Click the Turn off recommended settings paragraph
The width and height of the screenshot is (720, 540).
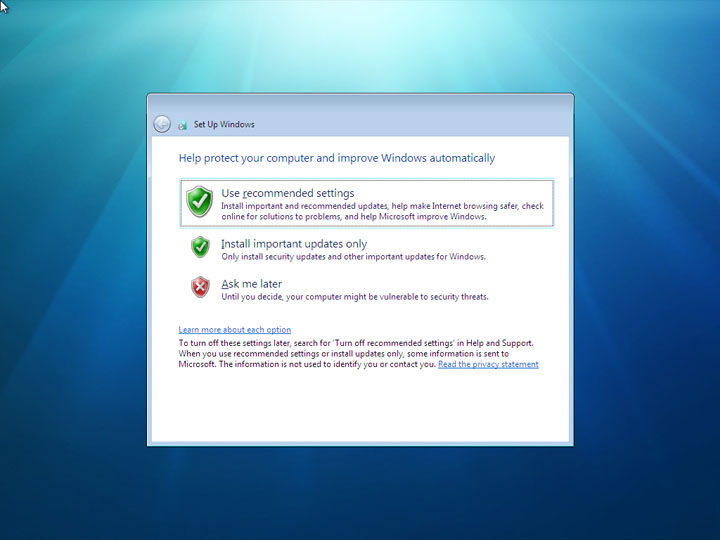(x=356, y=343)
